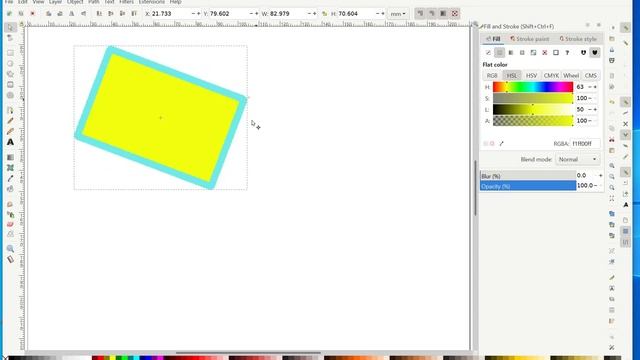Switch to CMYK color mode

click(x=551, y=76)
